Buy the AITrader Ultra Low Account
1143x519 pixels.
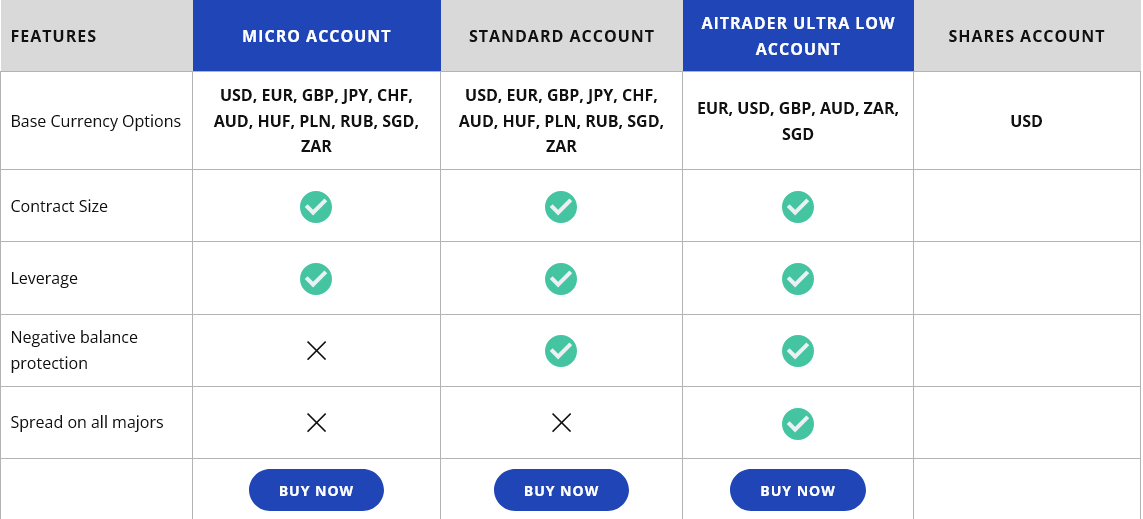click(x=797, y=490)
